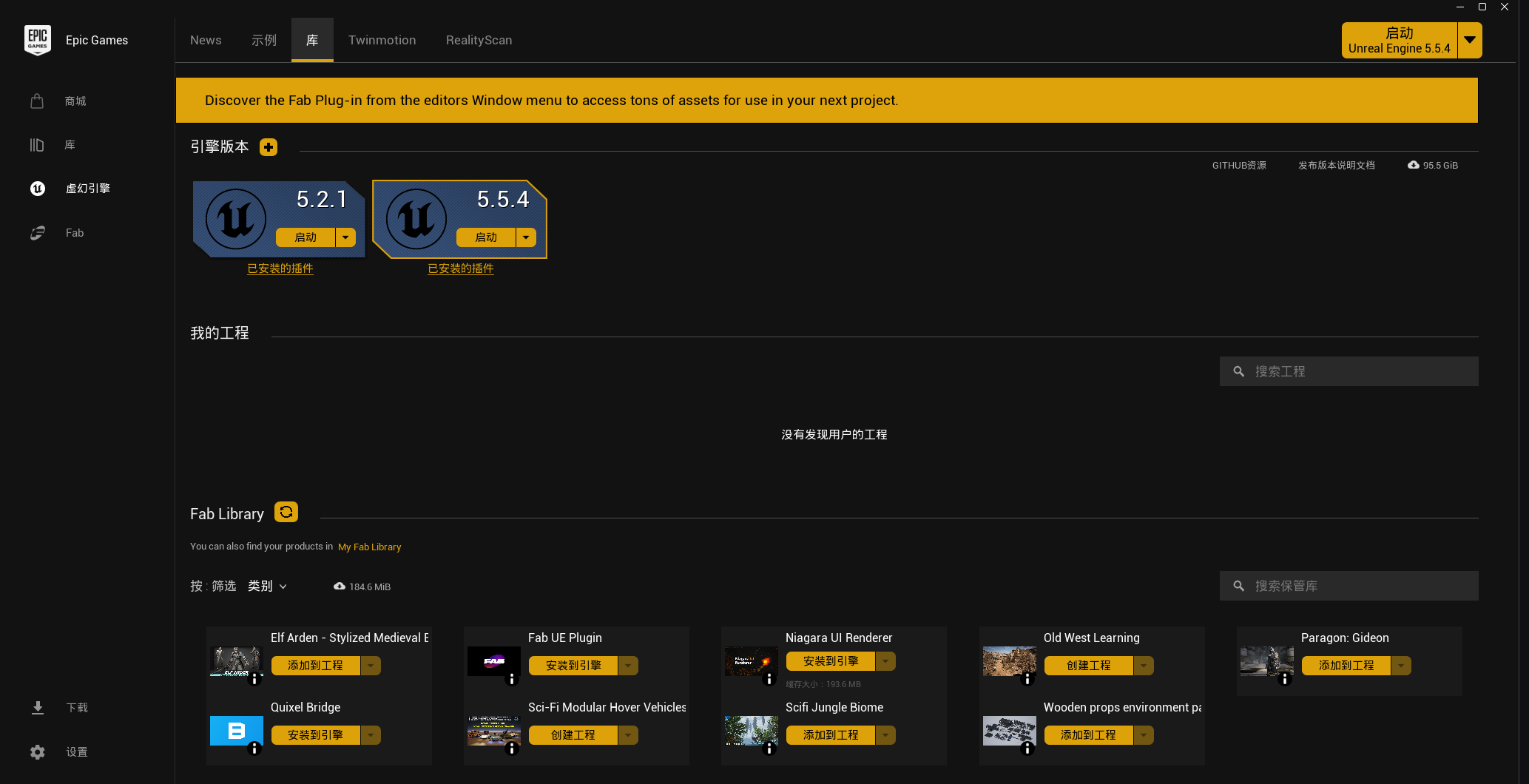The width and height of the screenshot is (1529, 784).
Task: Switch to the 库 library tab
Action: (312, 40)
